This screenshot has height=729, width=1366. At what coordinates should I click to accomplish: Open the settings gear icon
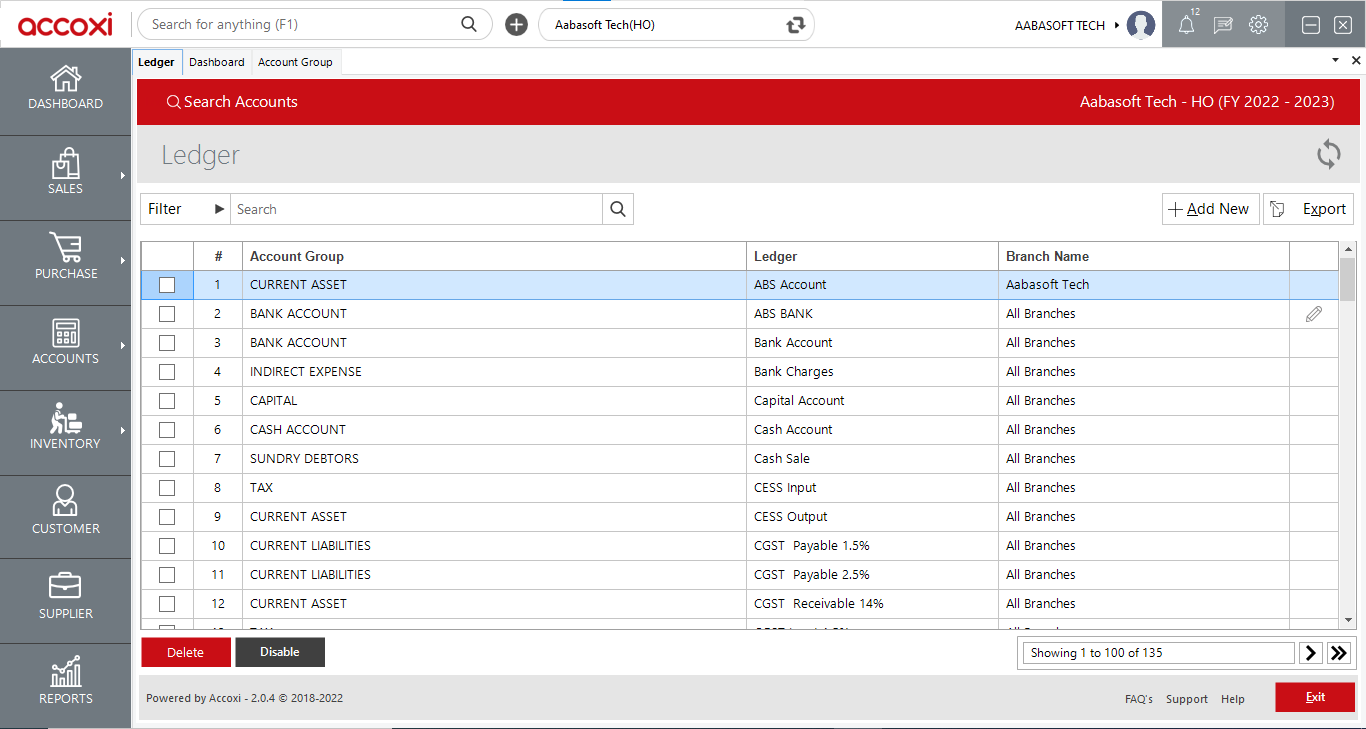pyautogui.click(x=1259, y=25)
